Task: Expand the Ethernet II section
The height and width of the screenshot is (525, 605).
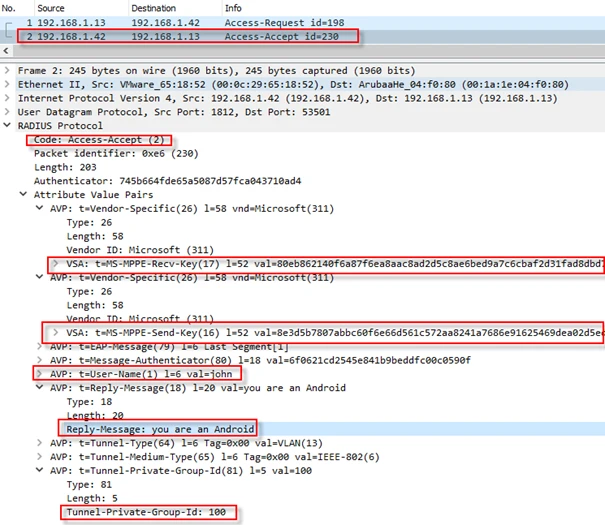Action: (x=9, y=85)
